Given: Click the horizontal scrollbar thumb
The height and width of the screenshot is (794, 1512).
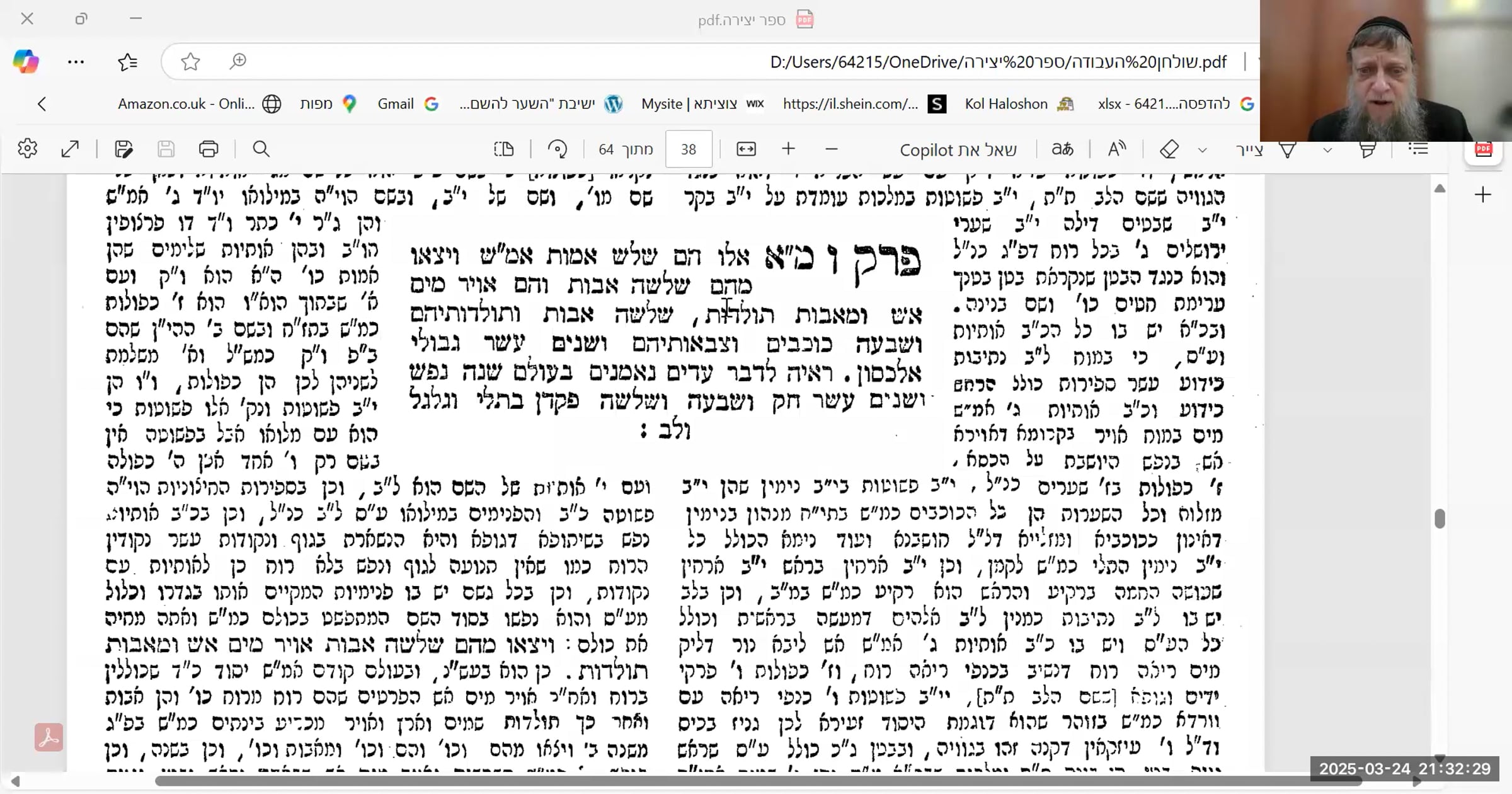Looking at the screenshot, I should tap(759, 781).
